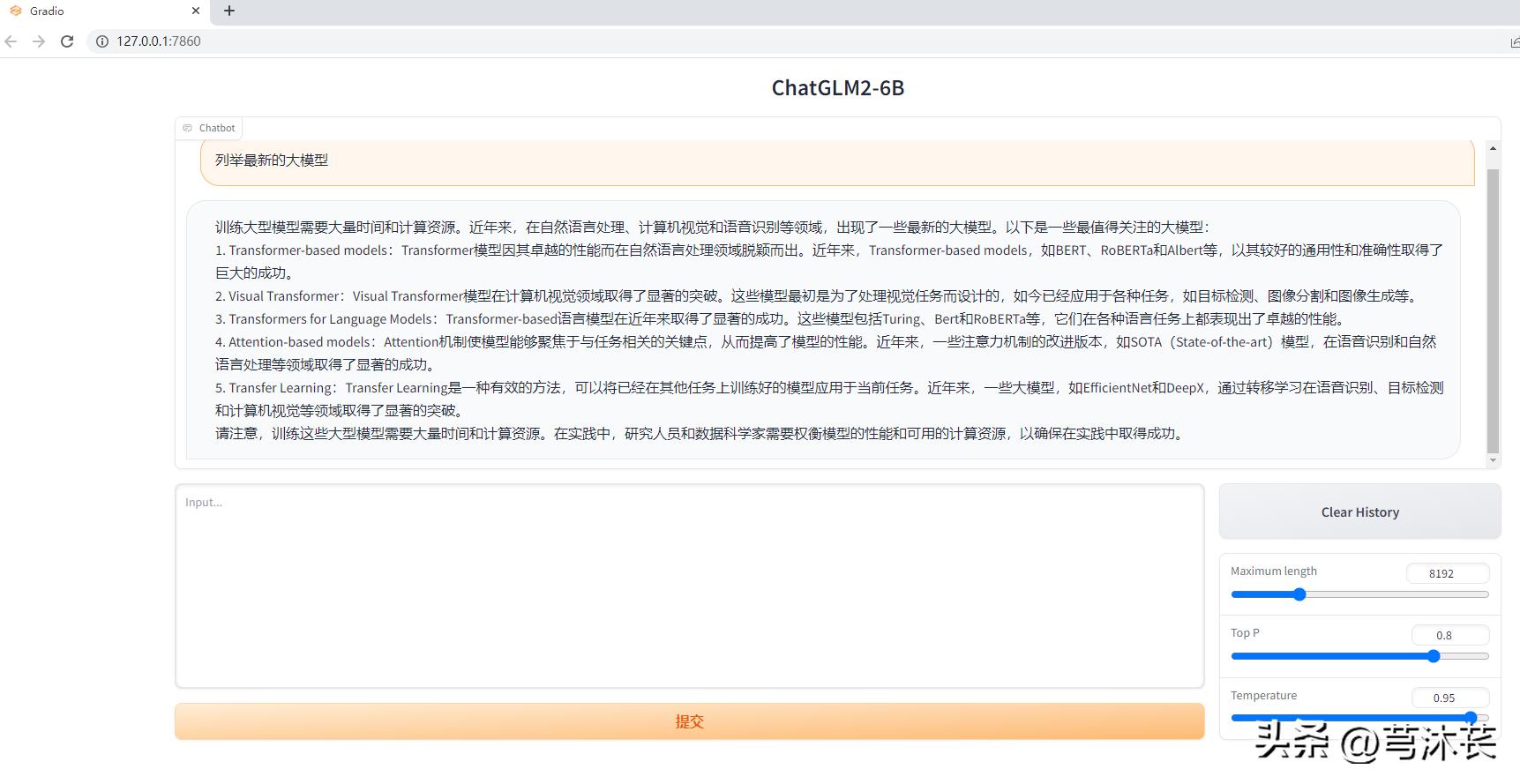Click the chatbot scrollbar down arrow
Image resolution: width=1520 pixels, height=784 pixels.
click(1493, 460)
